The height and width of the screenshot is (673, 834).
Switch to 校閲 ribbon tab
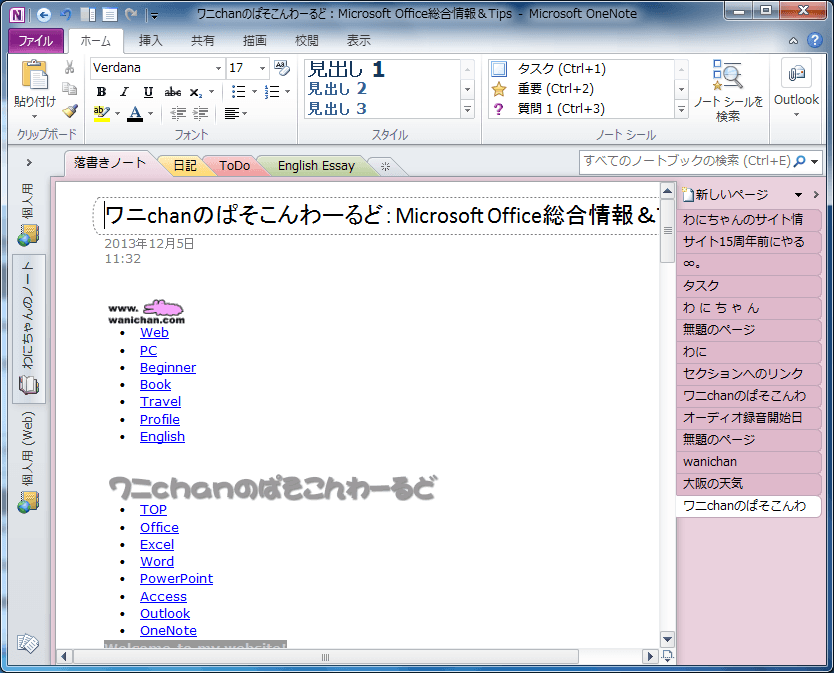click(x=307, y=40)
